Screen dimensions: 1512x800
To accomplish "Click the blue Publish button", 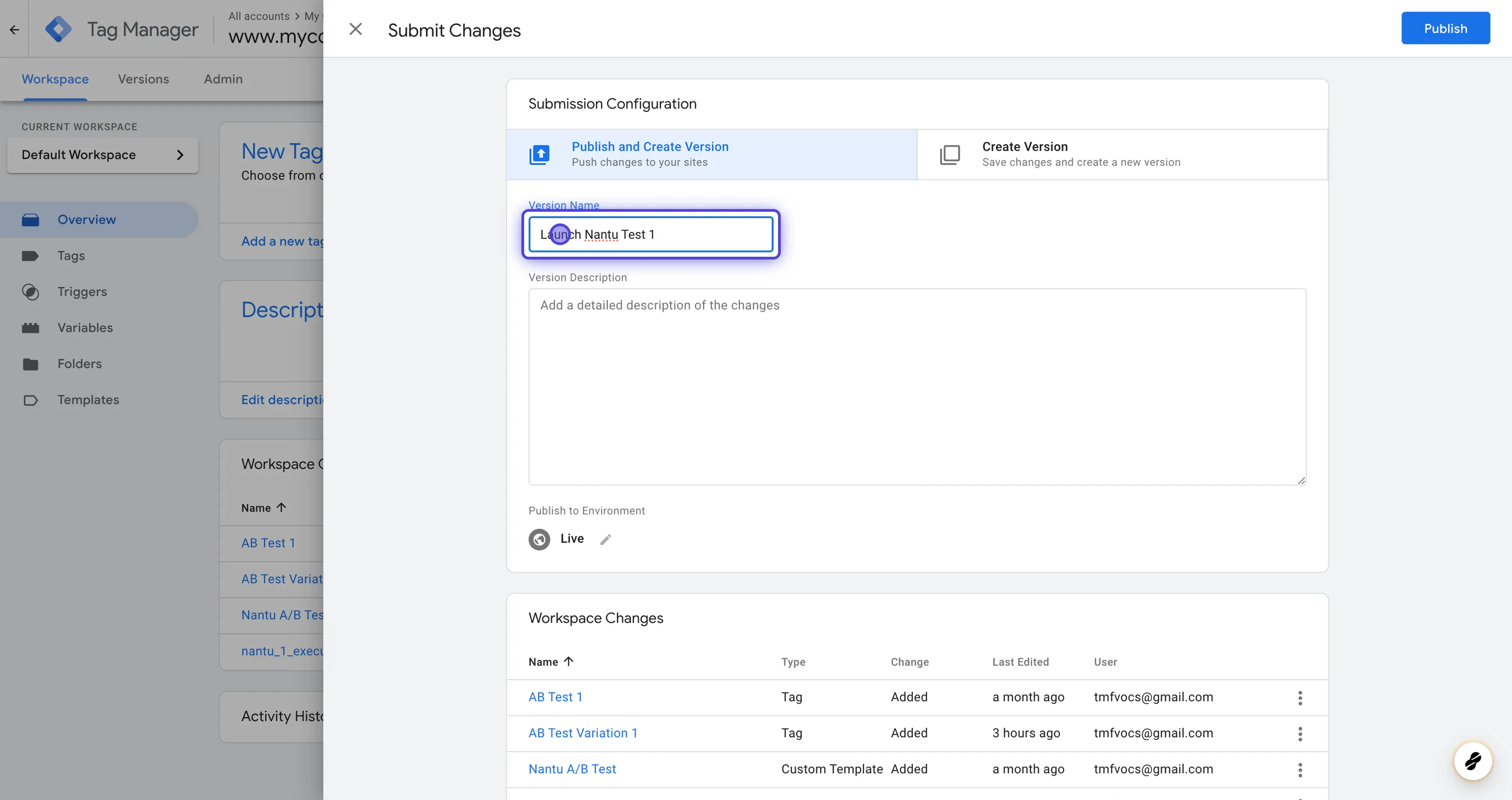I will (1444, 28).
